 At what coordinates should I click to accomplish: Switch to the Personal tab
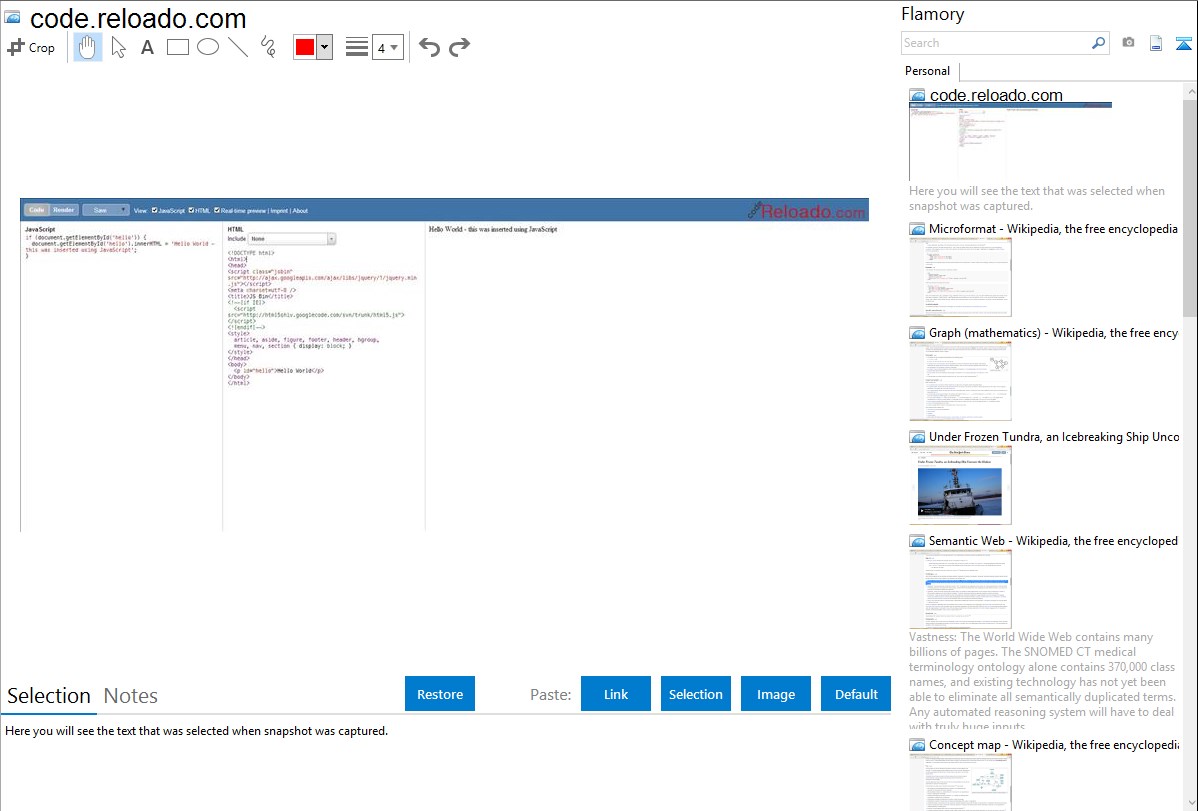tap(928, 71)
